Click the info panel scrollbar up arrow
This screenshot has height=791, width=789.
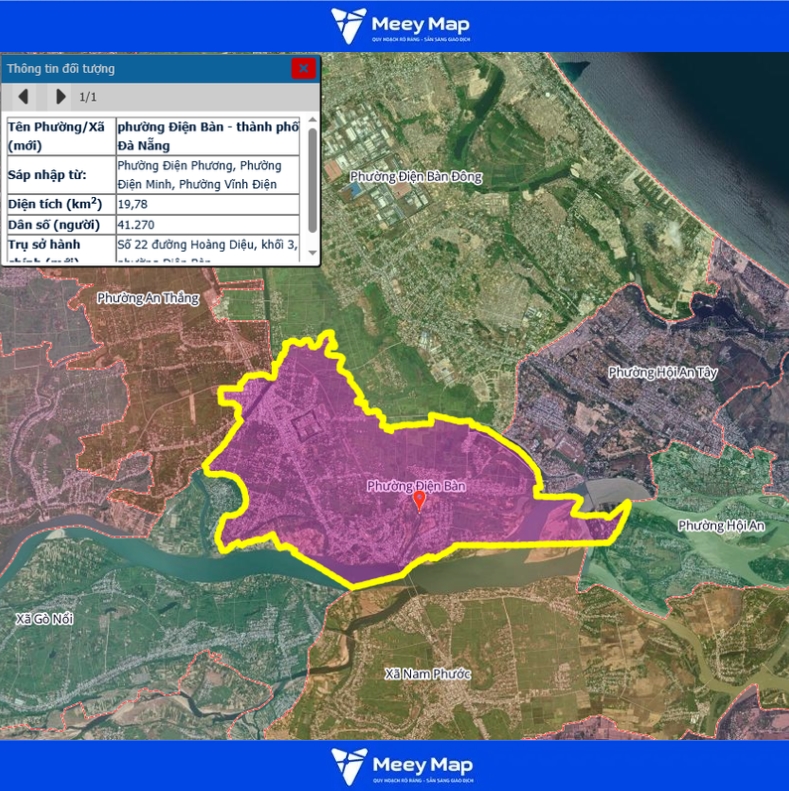[x=312, y=121]
